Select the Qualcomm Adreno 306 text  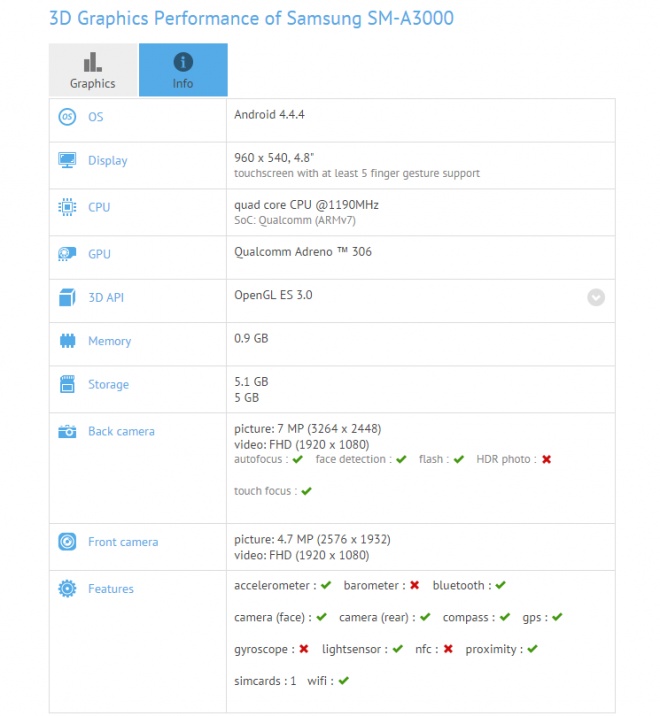[303, 252]
